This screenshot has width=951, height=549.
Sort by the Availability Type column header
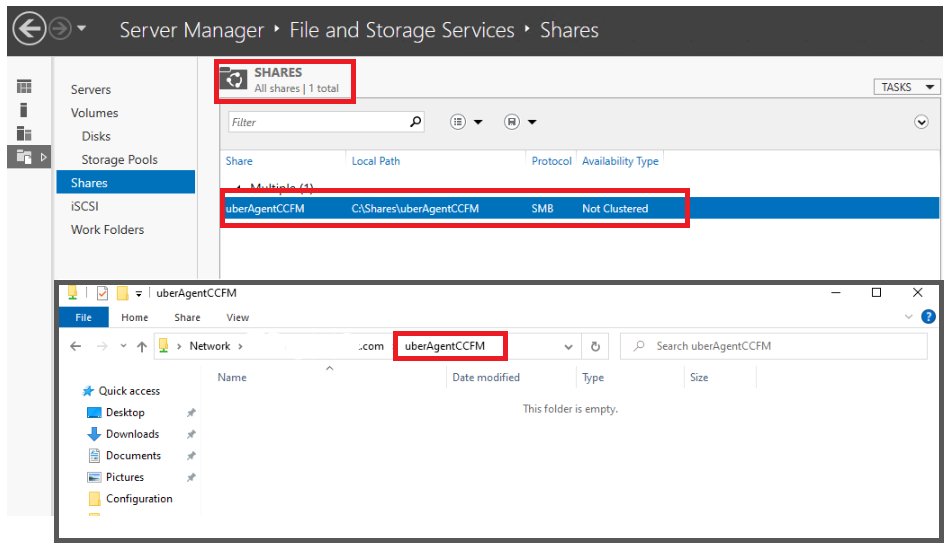coord(620,161)
